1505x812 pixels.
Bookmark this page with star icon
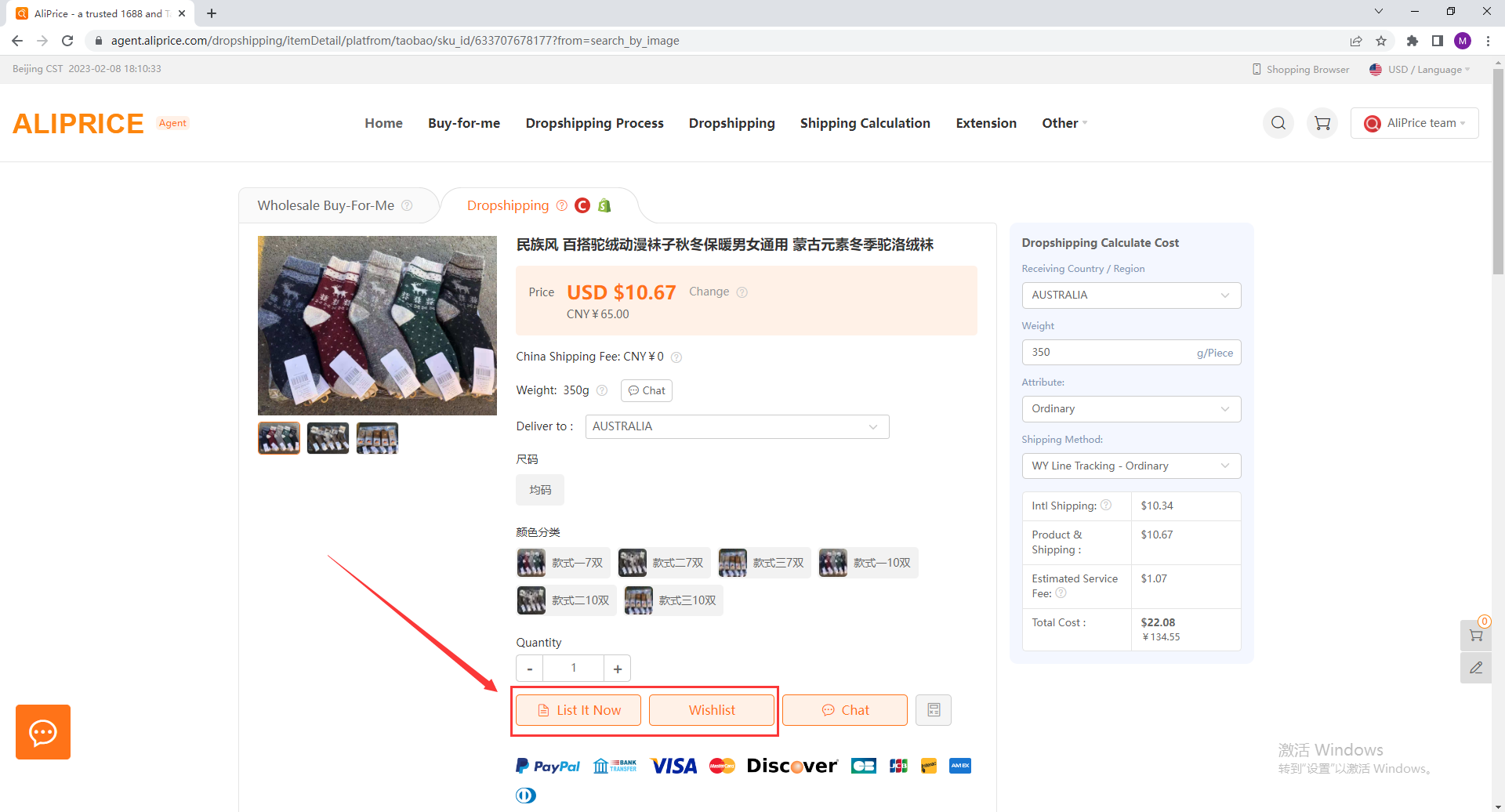coord(1381,41)
